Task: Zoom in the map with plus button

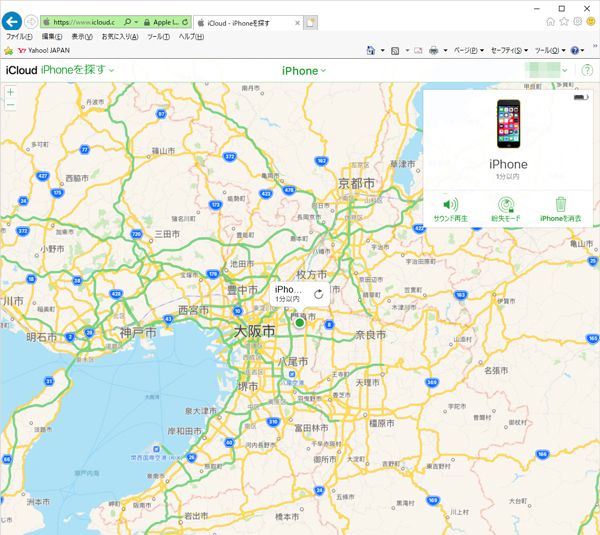Action: [10, 92]
